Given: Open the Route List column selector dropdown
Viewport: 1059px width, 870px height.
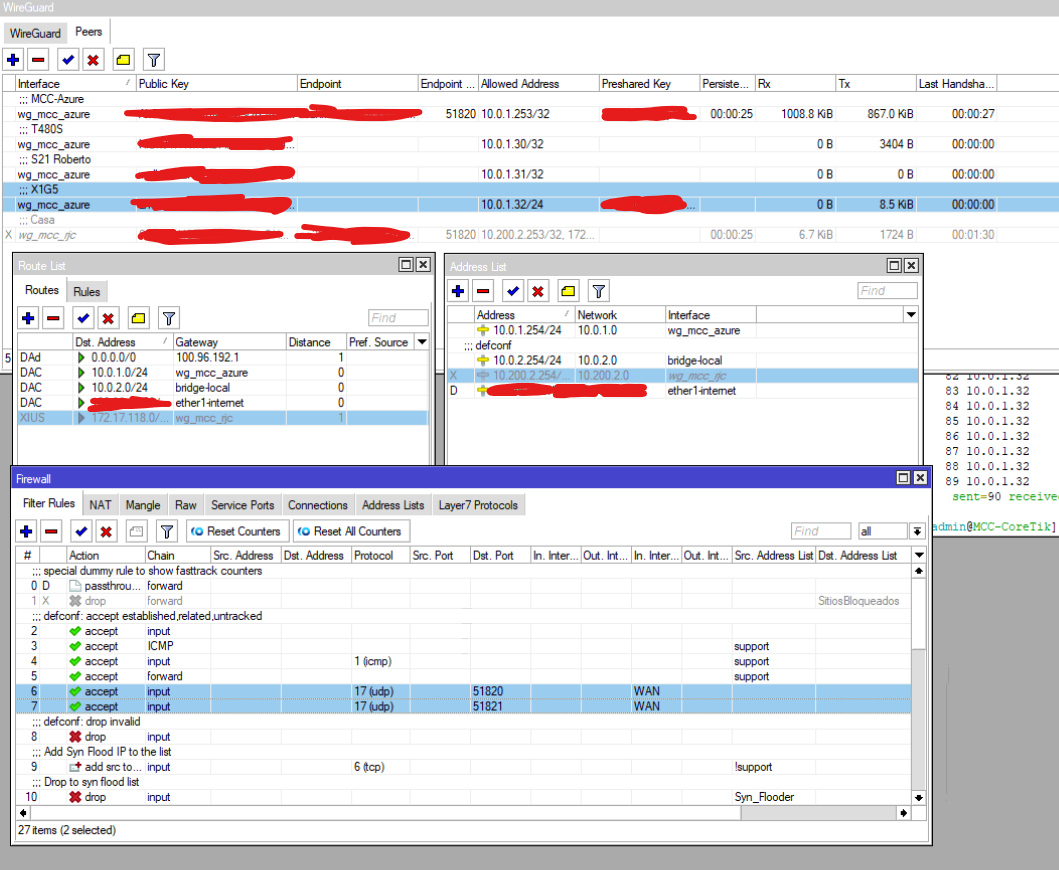Looking at the screenshot, I should click(422, 342).
